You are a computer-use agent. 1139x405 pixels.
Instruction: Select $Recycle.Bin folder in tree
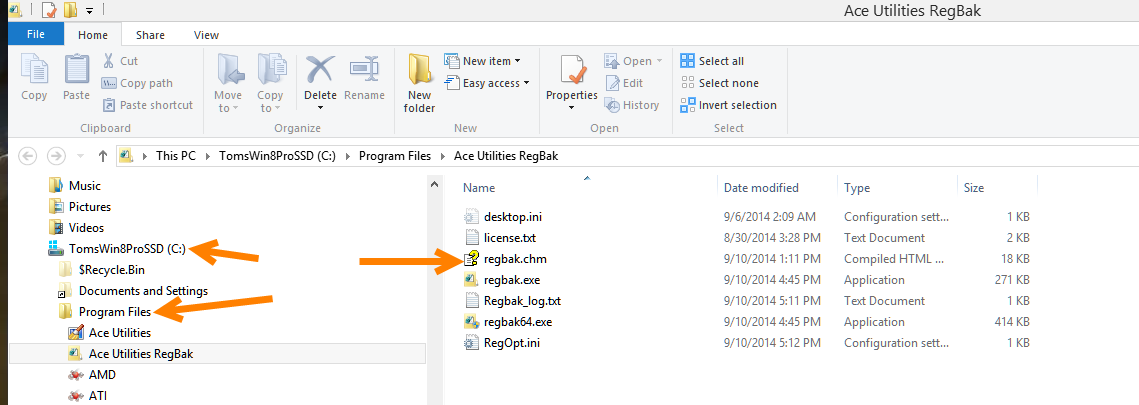pos(112,270)
